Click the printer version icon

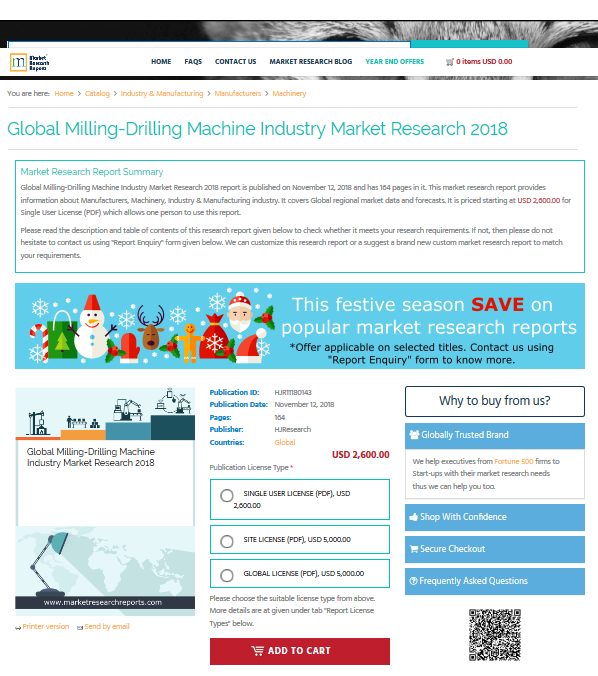pos(18,627)
